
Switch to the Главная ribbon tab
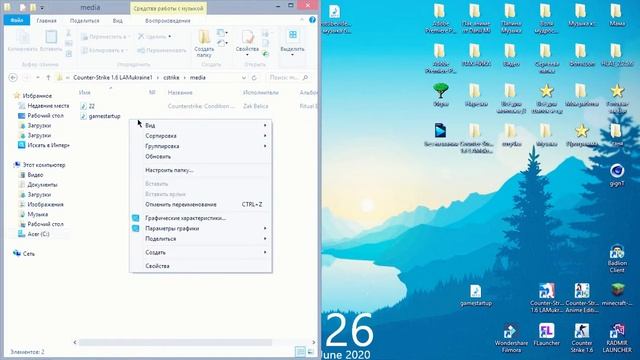tap(46, 20)
